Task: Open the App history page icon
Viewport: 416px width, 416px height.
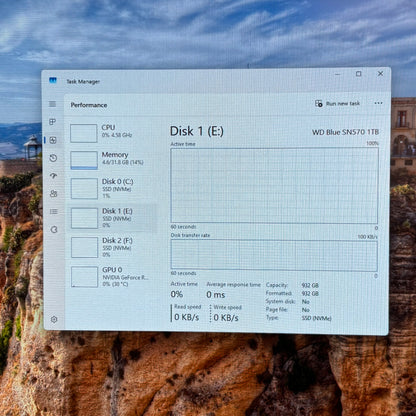Action: (53, 158)
